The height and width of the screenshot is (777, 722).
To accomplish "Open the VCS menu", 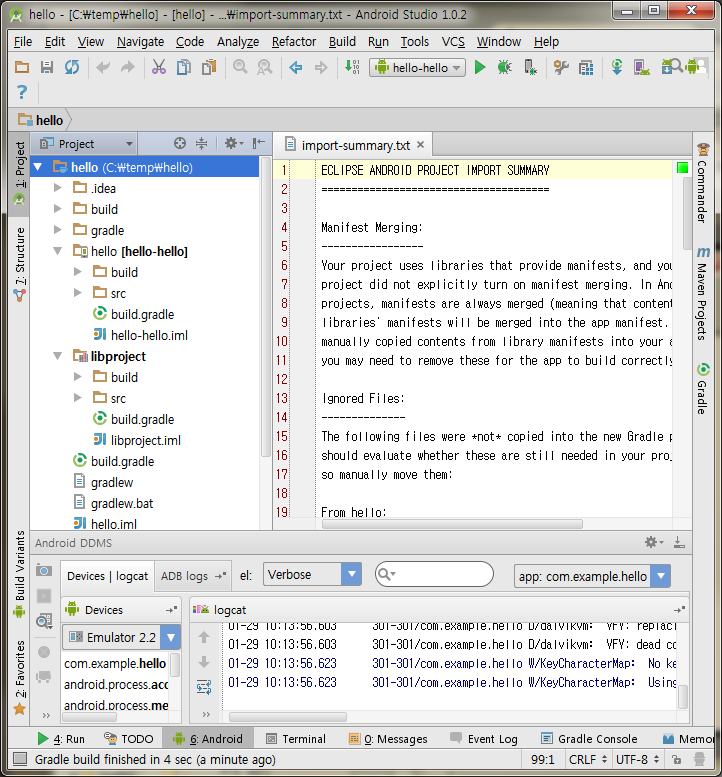I will 453,42.
